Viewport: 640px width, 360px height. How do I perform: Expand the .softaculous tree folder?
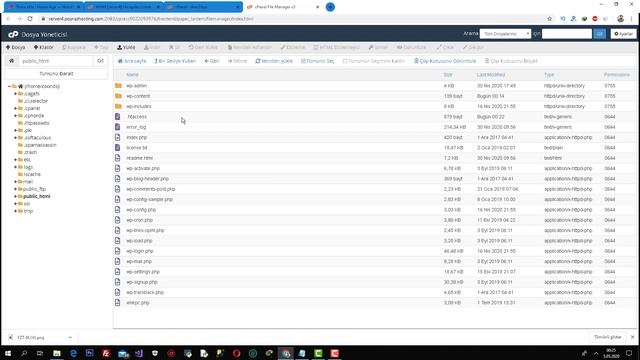pos(16,138)
